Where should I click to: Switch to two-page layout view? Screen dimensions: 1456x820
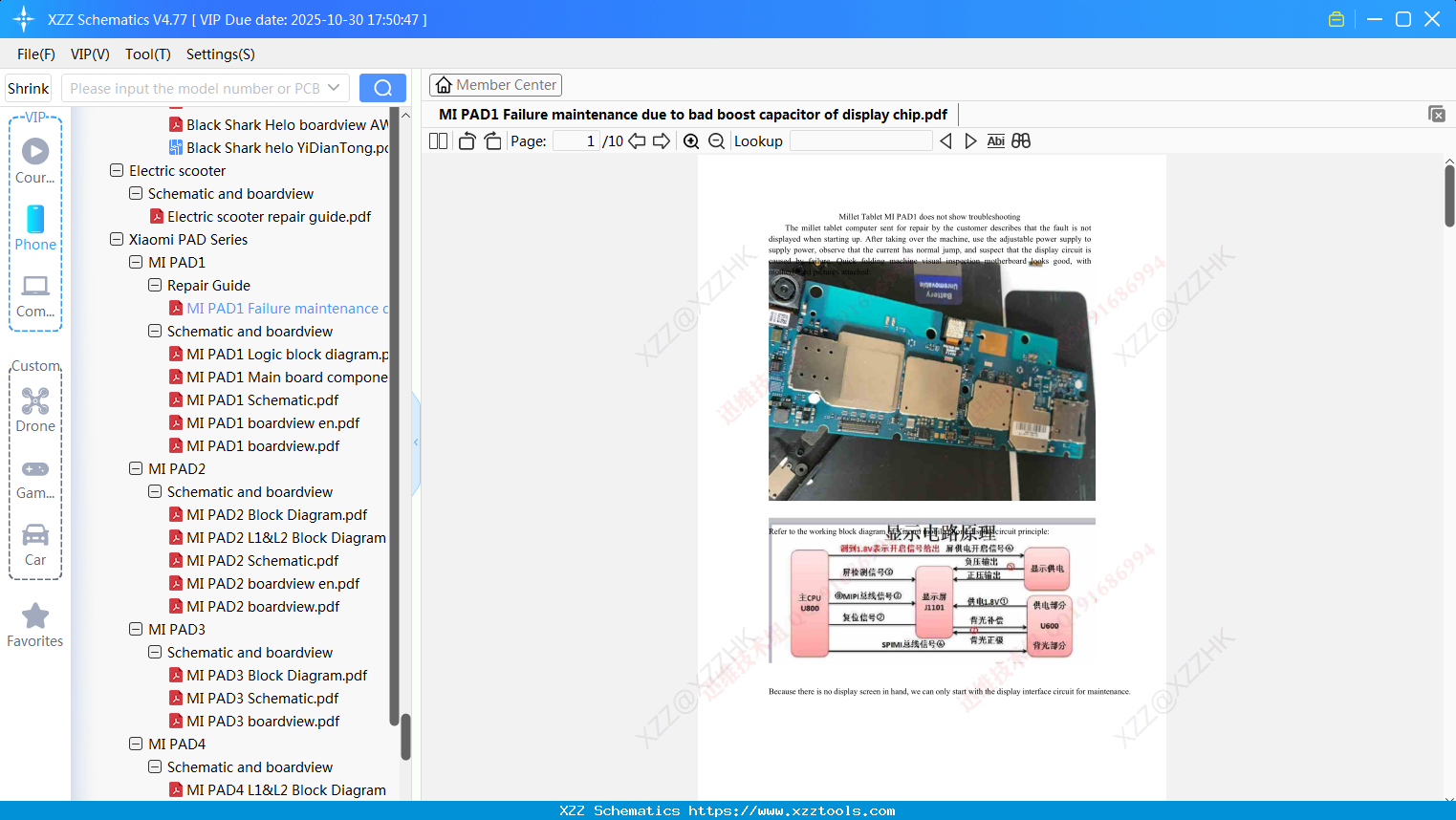[x=437, y=140]
